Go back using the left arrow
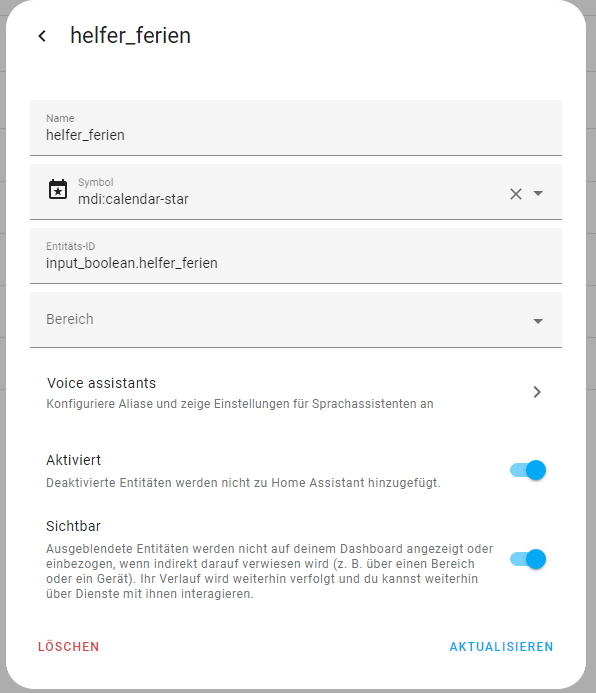596x693 pixels. coord(42,36)
